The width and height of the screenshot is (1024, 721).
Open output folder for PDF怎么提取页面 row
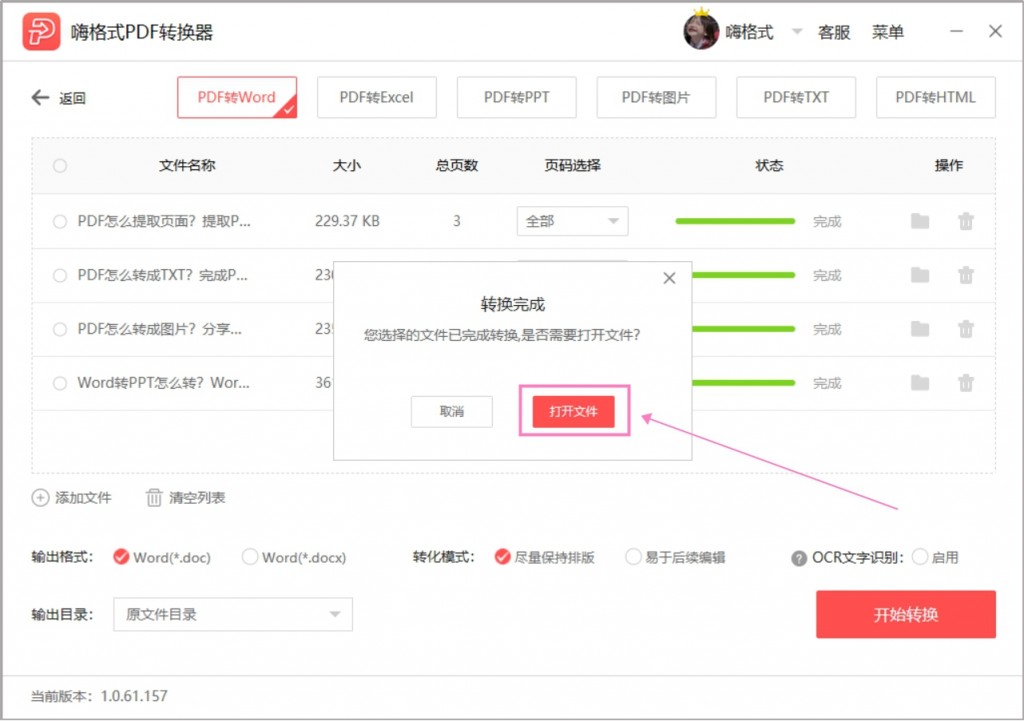[920, 221]
